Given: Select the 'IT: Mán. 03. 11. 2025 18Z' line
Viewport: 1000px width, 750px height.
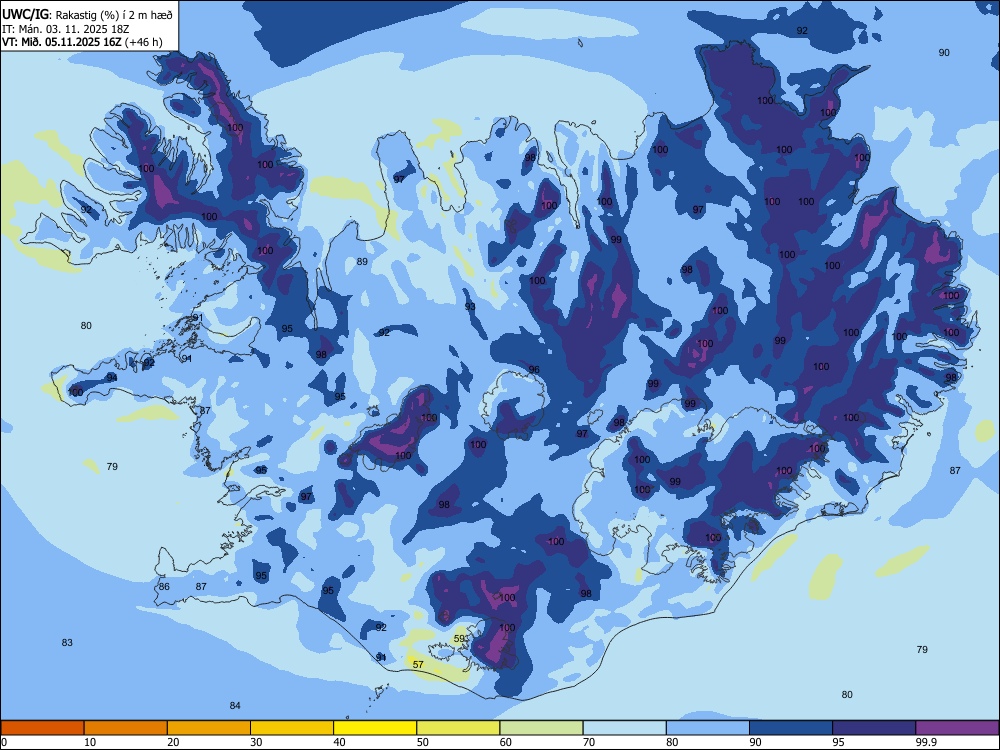Looking at the screenshot, I should [66, 29].
